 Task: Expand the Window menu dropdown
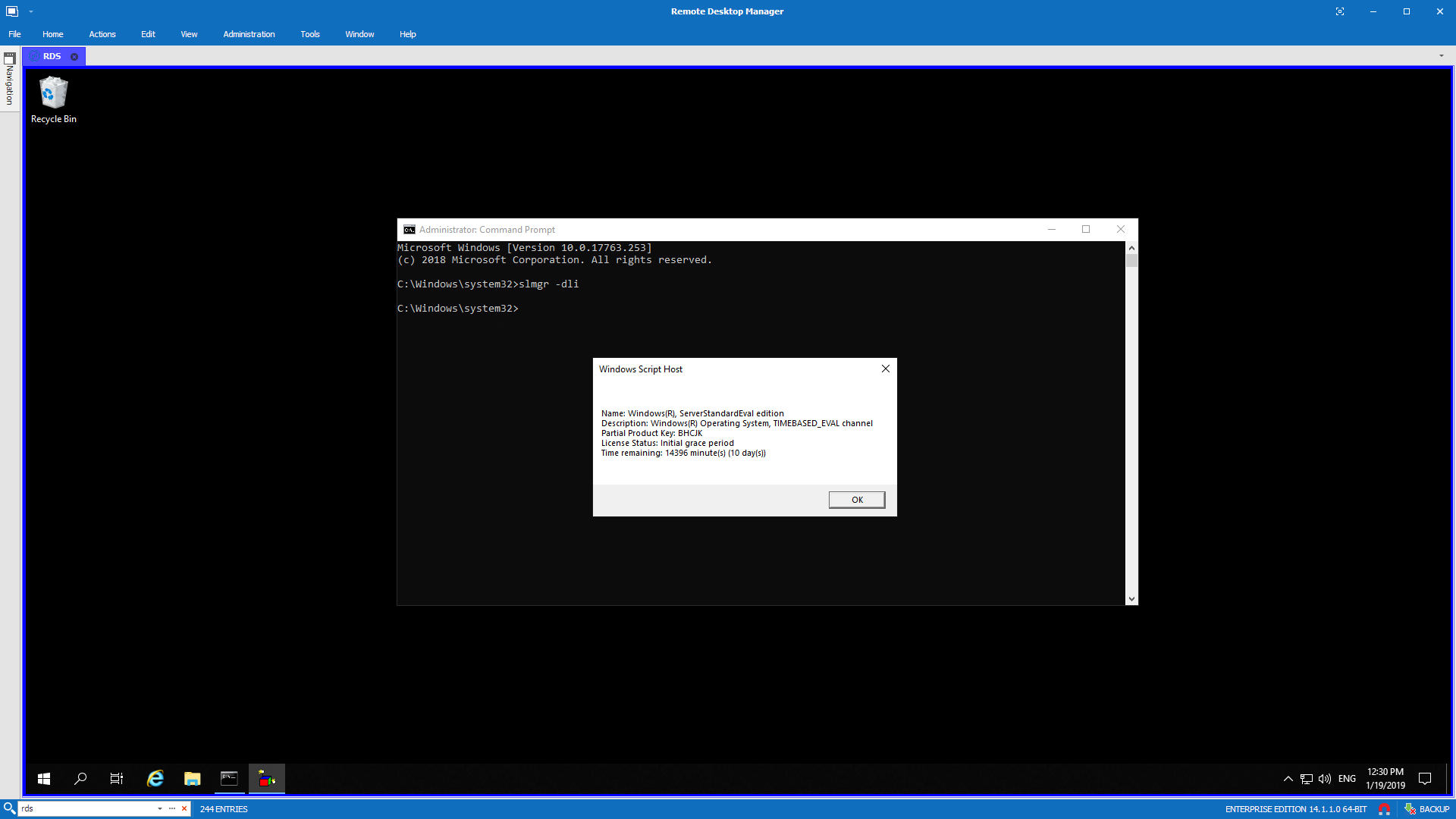(x=358, y=34)
